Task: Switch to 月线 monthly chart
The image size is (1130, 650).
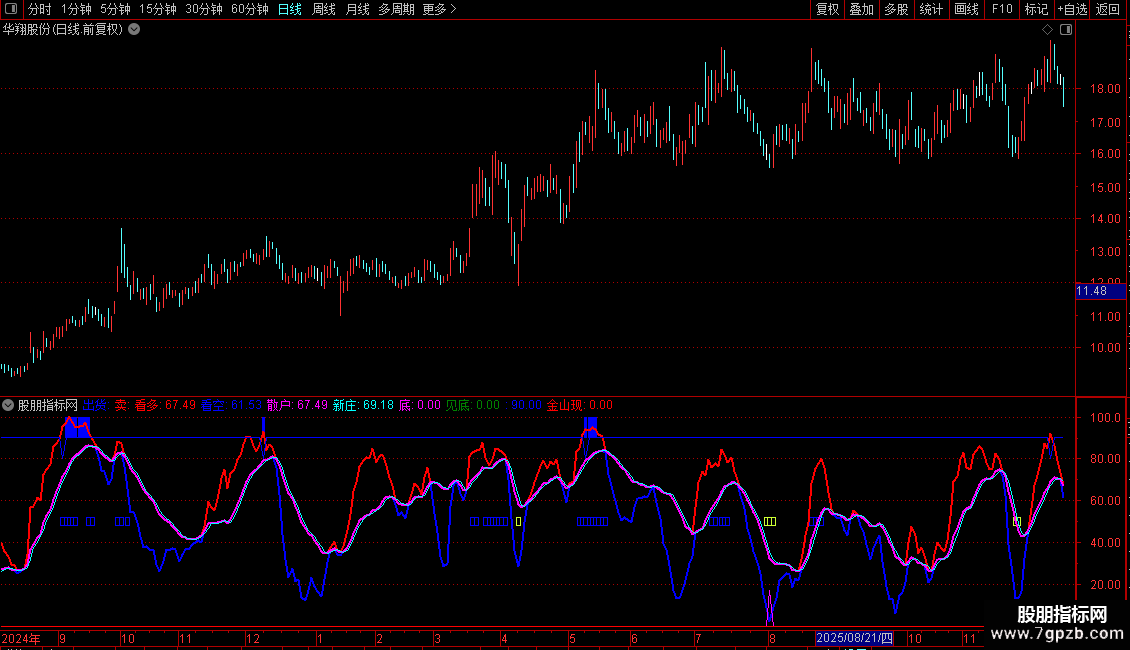Action: [x=357, y=9]
